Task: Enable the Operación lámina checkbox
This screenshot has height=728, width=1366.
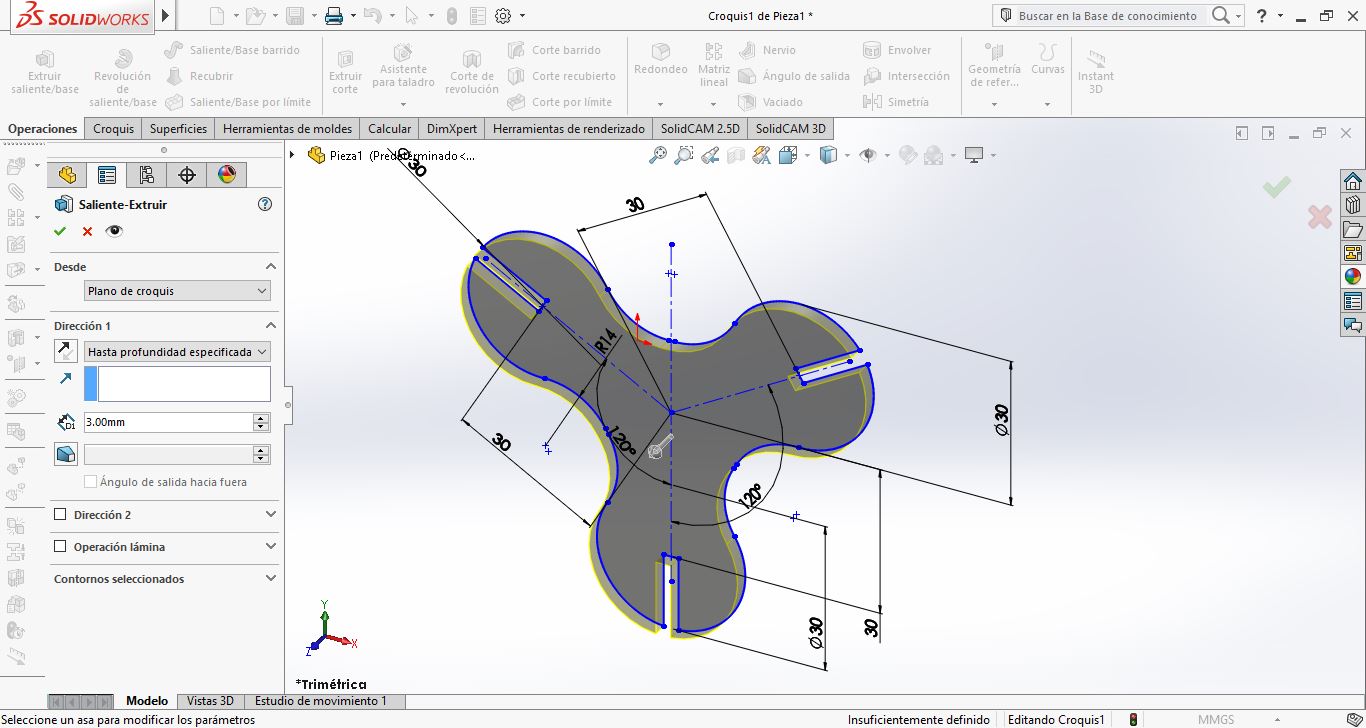Action: pyautogui.click(x=60, y=547)
